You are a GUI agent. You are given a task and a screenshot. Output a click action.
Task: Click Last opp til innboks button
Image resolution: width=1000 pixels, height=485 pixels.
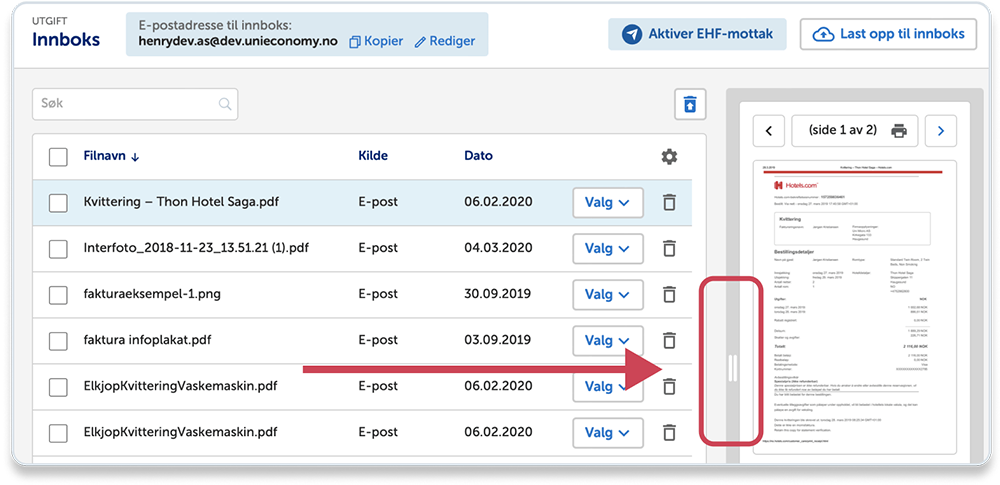pyautogui.click(x=888, y=34)
